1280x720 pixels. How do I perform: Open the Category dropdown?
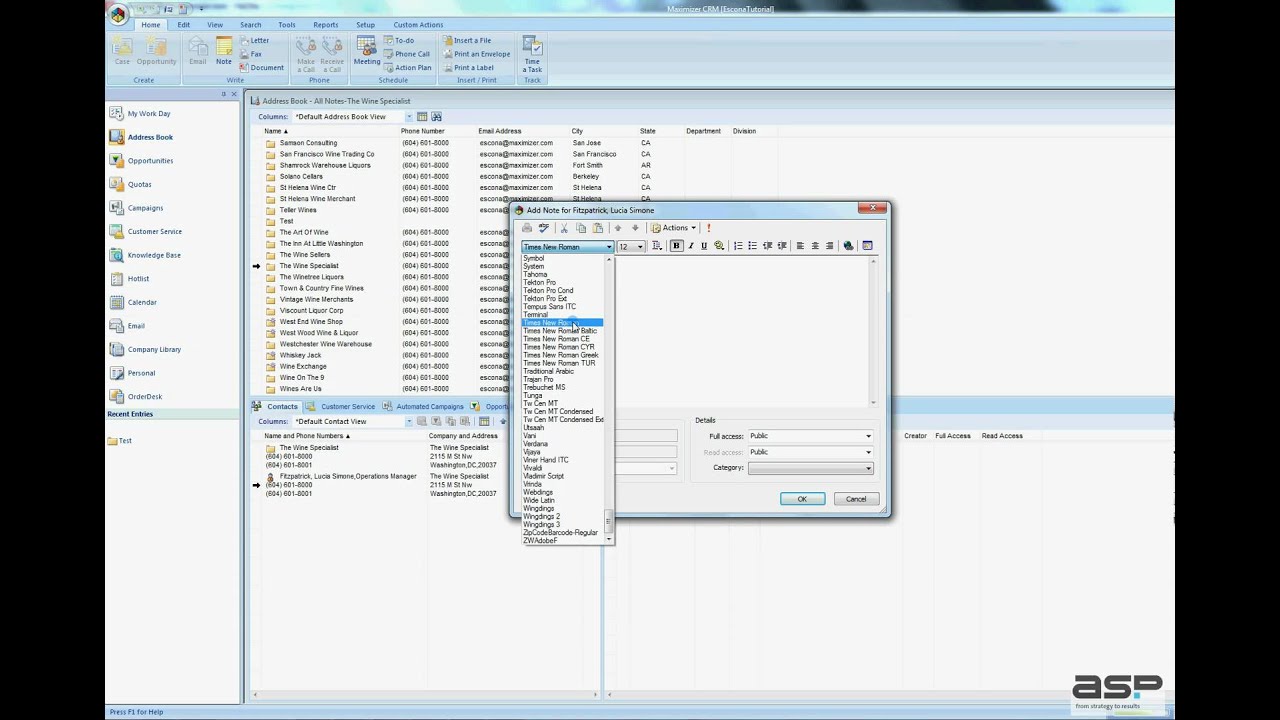(x=810, y=468)
